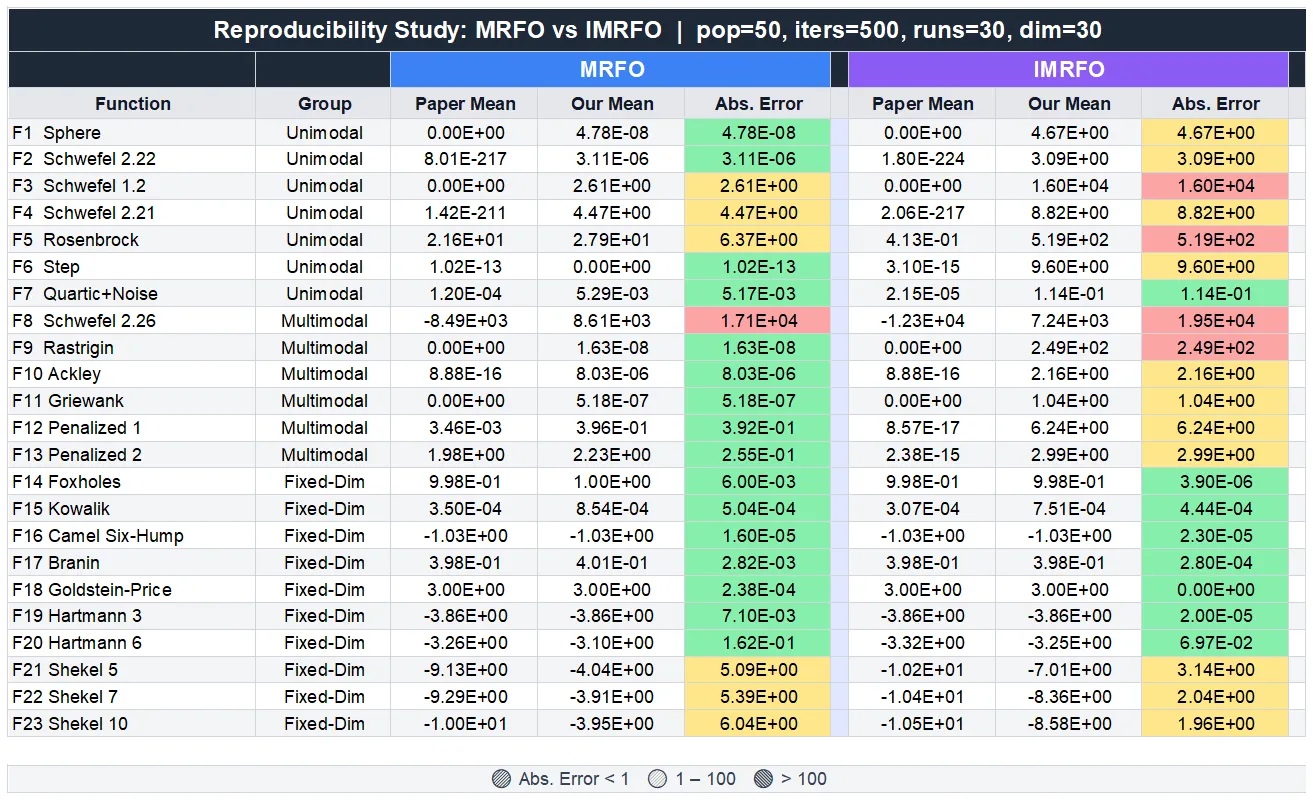
Task: Select the purple IMRFO group header
Action: pyautogui.click(x=1068, y=70)
